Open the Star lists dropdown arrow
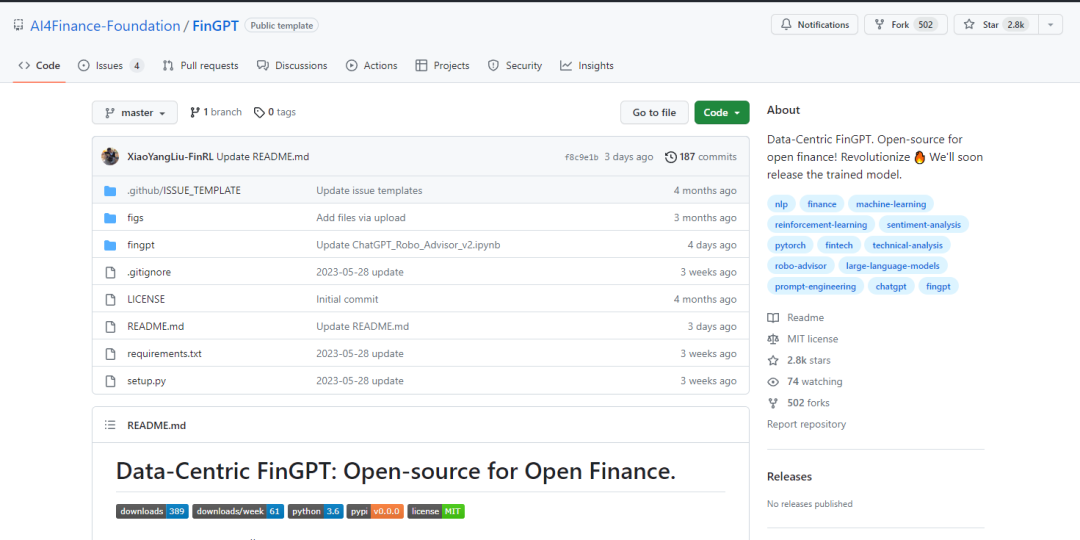 click(x=1050, y=25)
